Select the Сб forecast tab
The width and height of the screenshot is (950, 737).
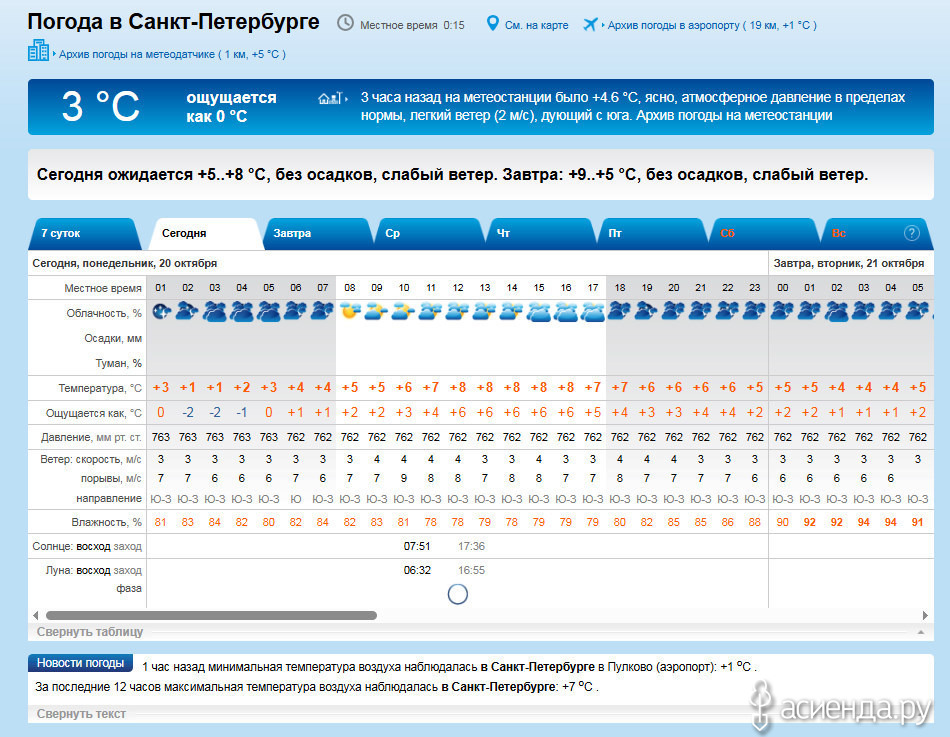click(727, 234)
